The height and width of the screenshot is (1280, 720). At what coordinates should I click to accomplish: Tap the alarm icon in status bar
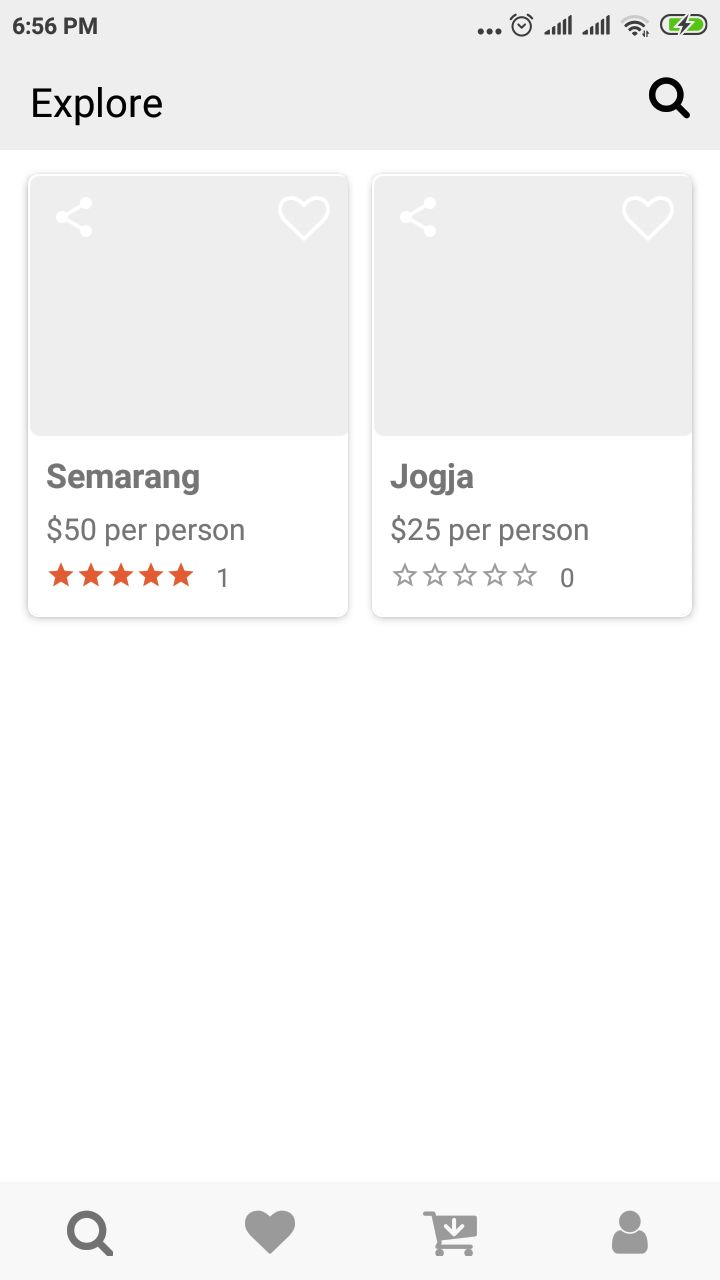pyautogui.click(x=522, y=26)
